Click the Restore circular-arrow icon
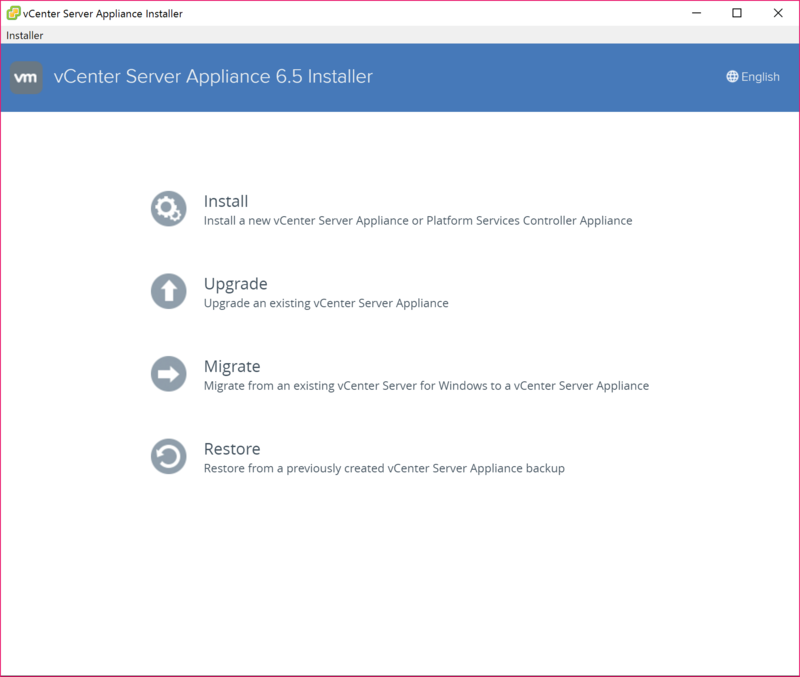Viewport: 800px width, 677px height. (x=168, y=457)
